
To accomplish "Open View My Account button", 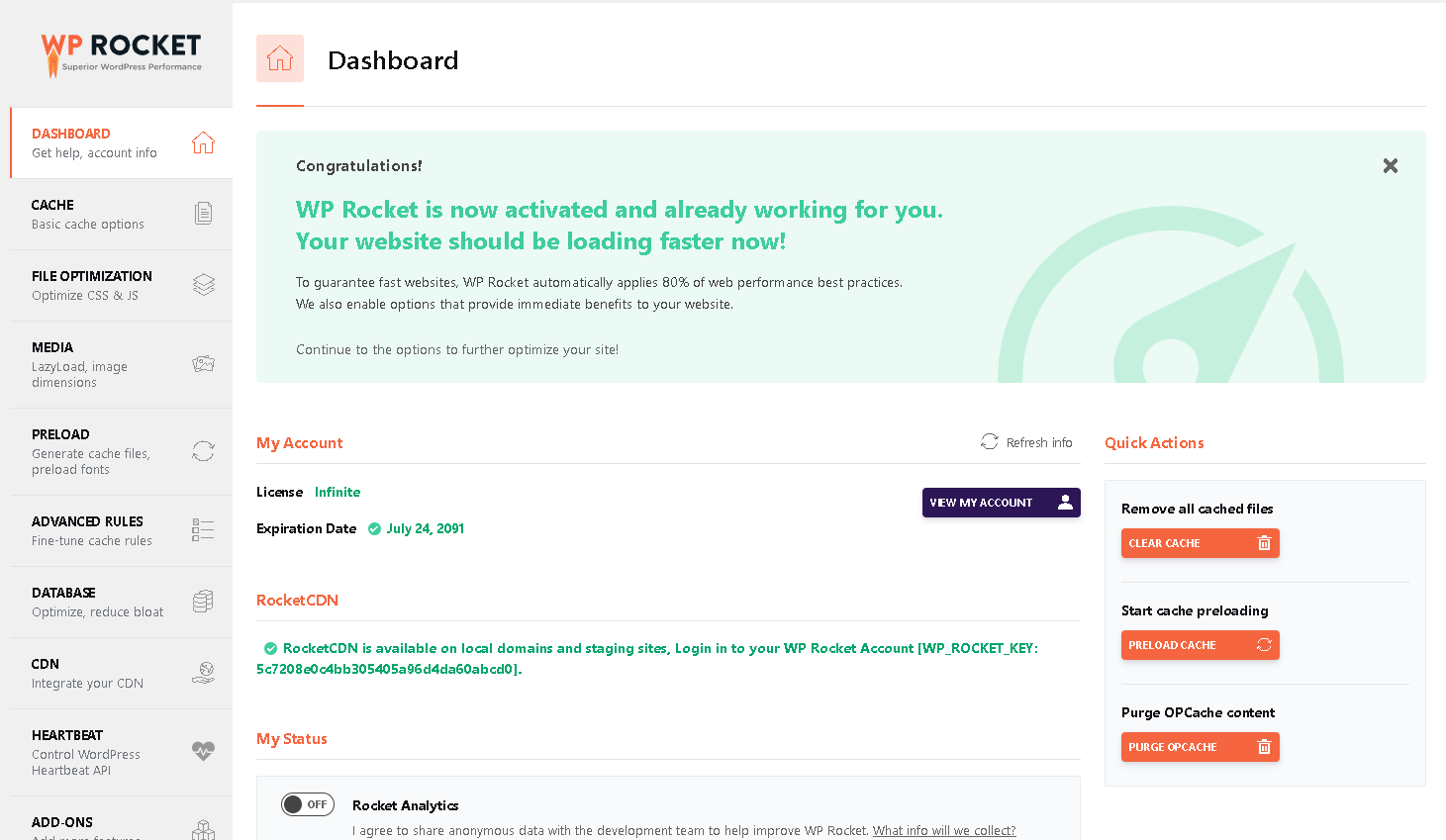I will (1001, 503).
